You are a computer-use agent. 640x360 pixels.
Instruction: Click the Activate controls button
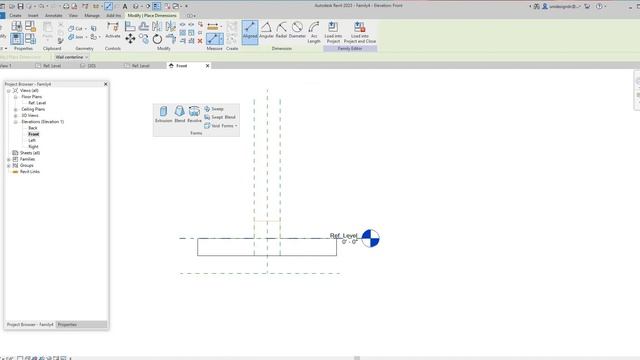coord(113,30)
